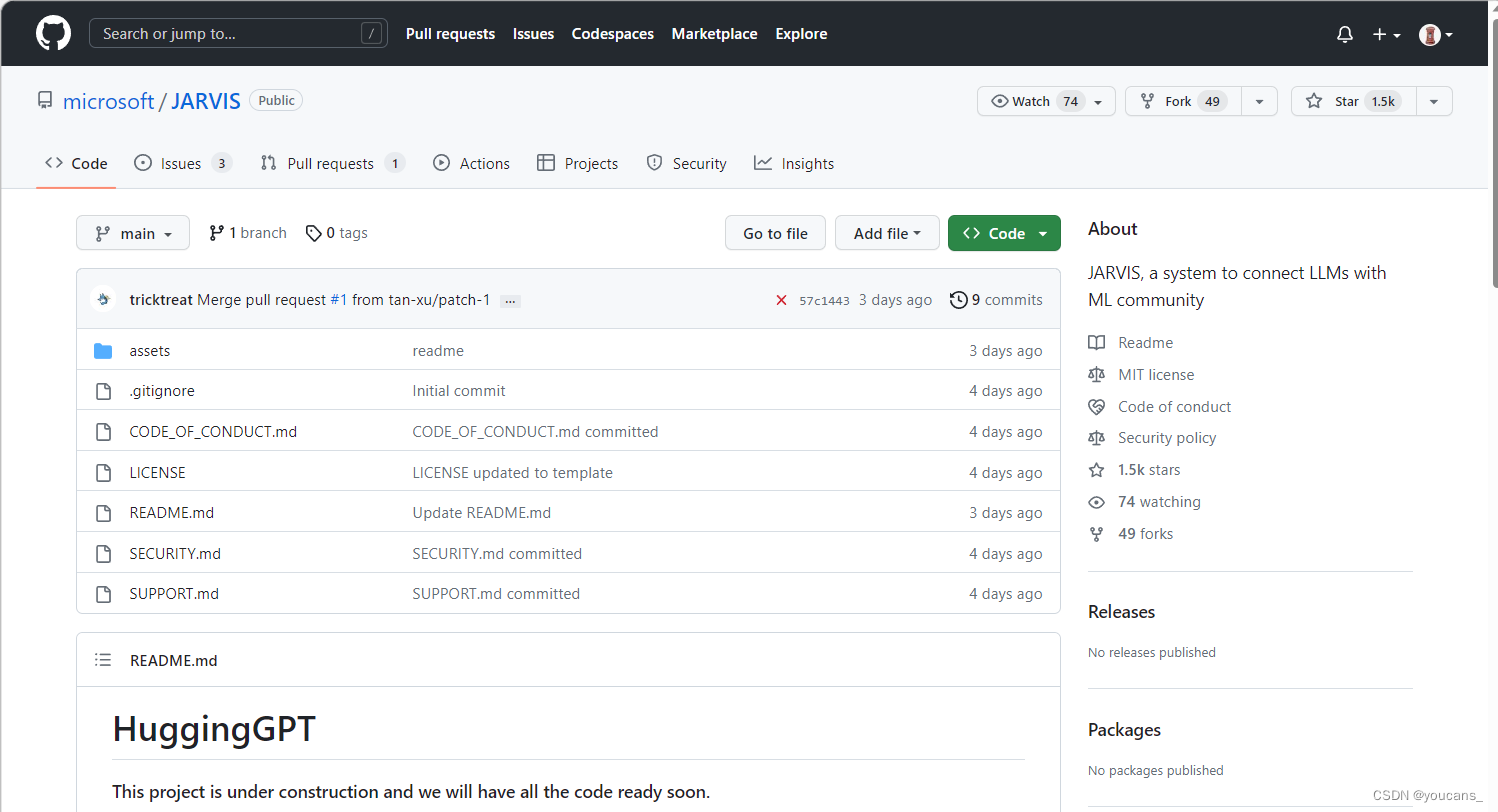This screenshot has height=812, width=1498.
Task: Open Issues in top navigation
Action: [x=533, y=33]
